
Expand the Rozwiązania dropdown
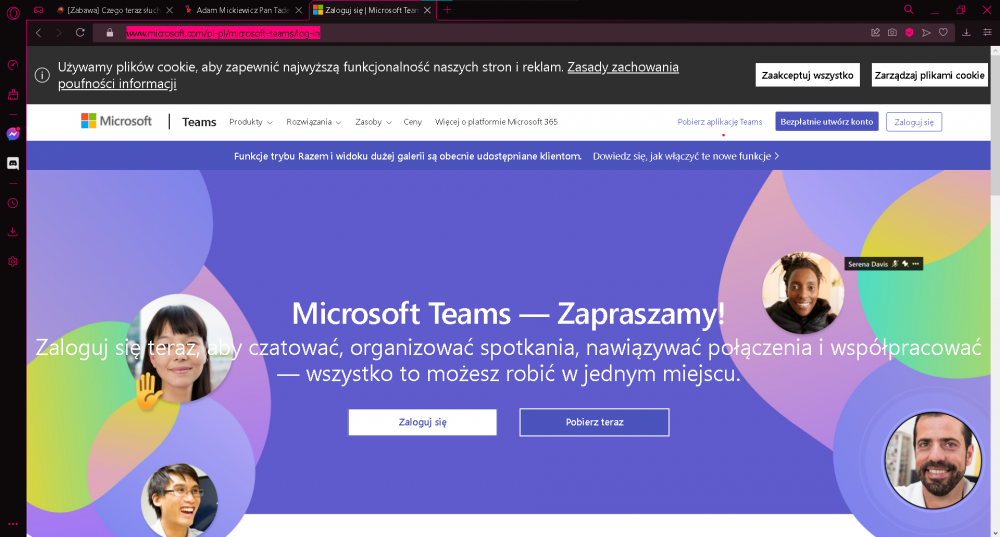click(x=314, y=122)
